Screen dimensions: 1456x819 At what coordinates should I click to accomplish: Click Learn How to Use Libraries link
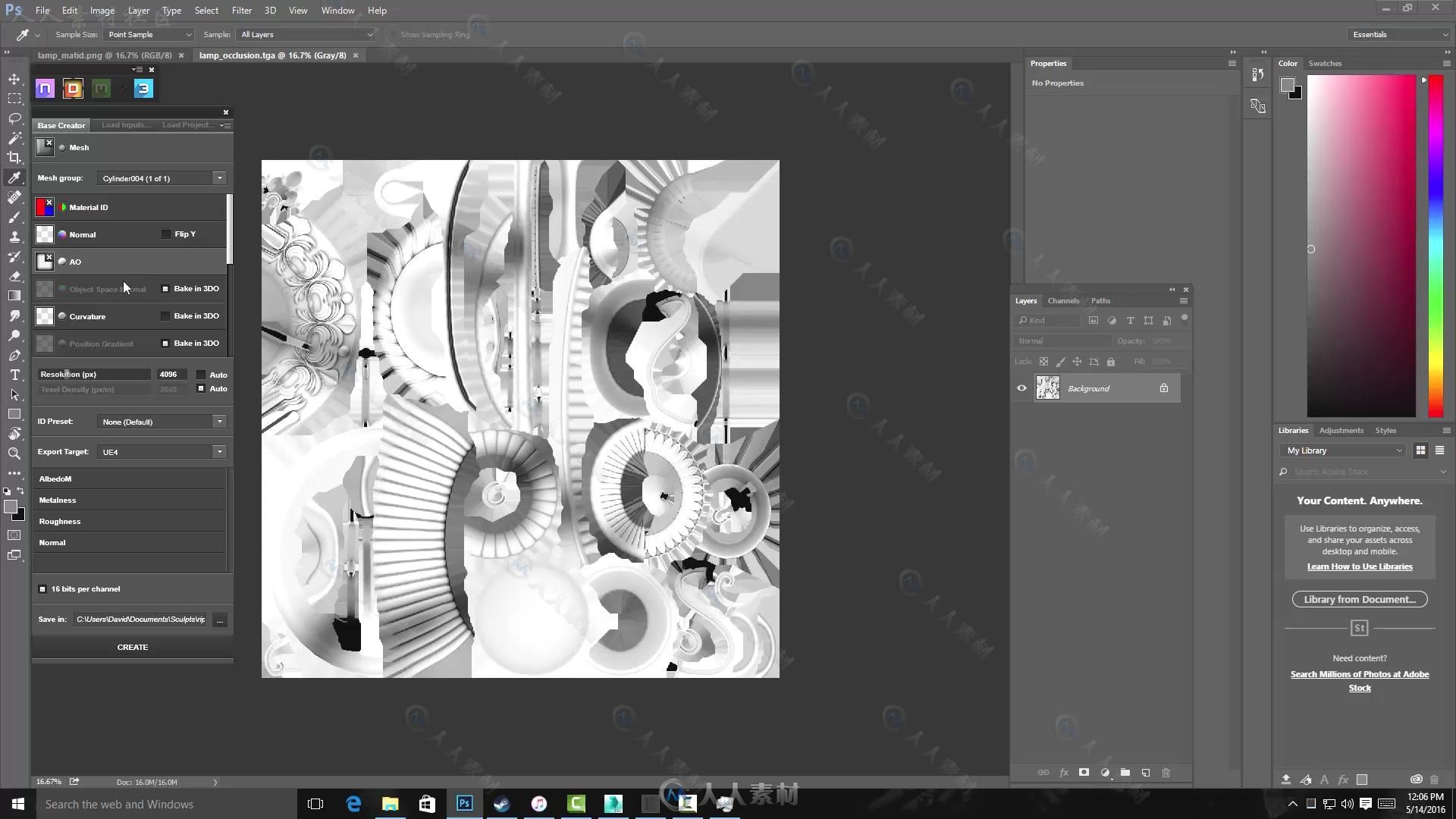click(x=1360, y=566)
